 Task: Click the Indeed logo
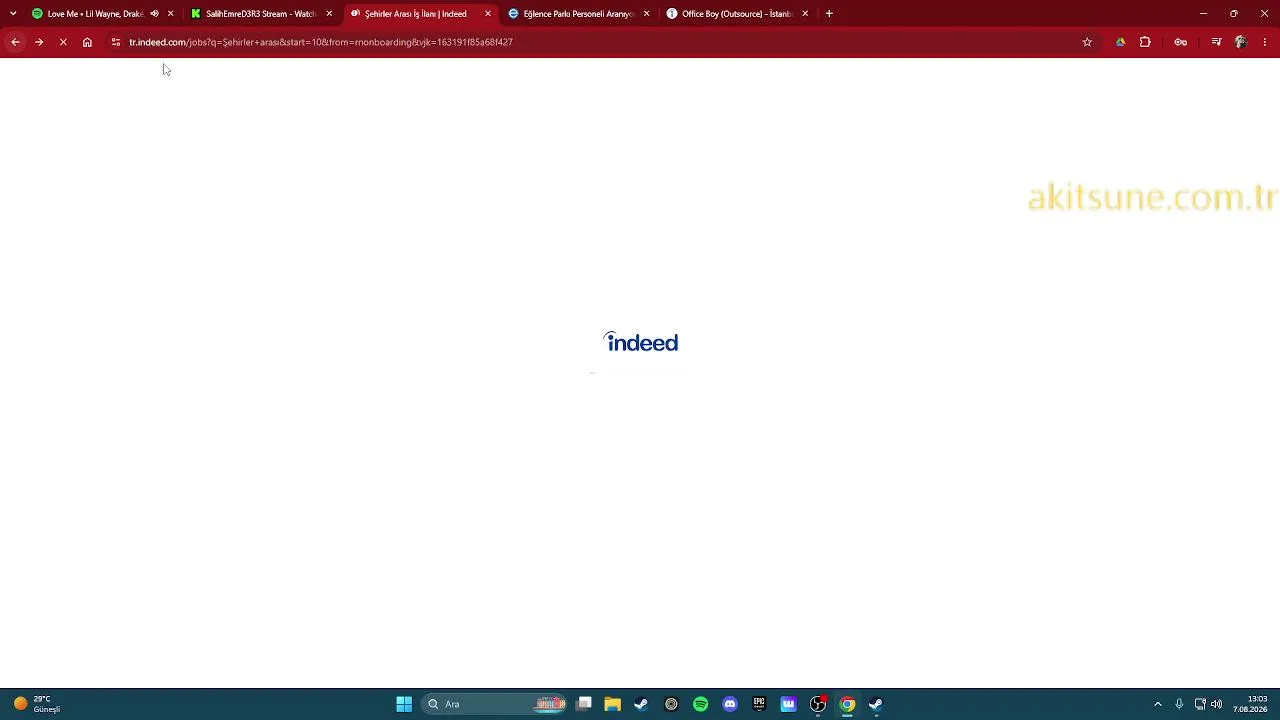(x=641, y=342)
